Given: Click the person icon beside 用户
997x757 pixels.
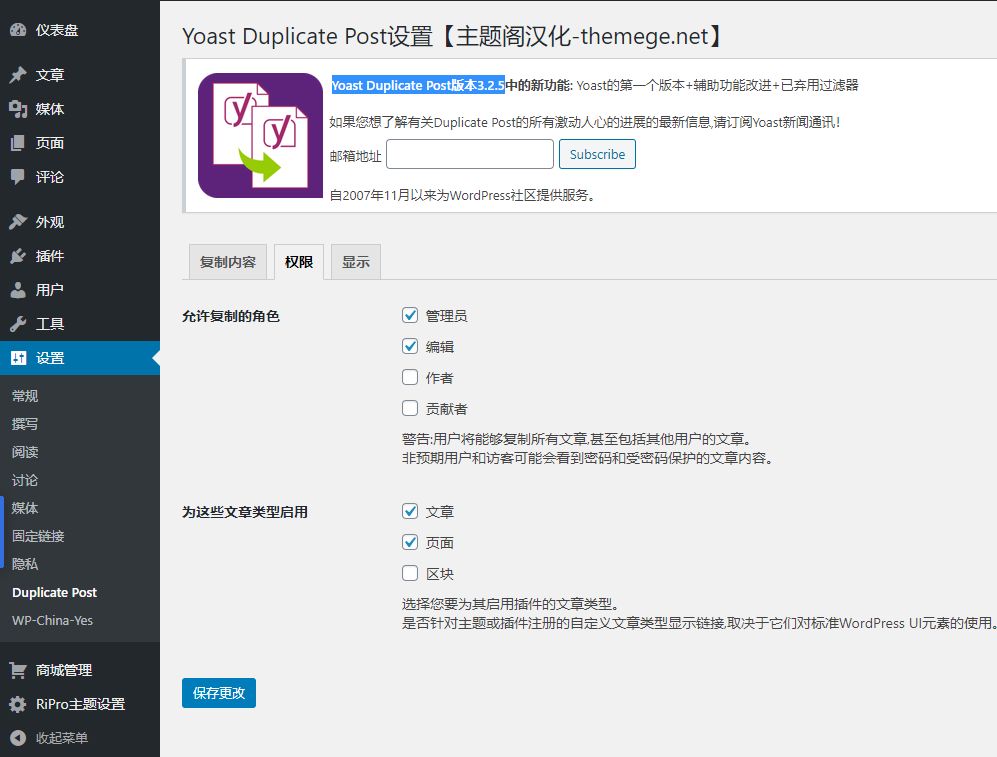Looking at the screenshot, I should 18,290.
